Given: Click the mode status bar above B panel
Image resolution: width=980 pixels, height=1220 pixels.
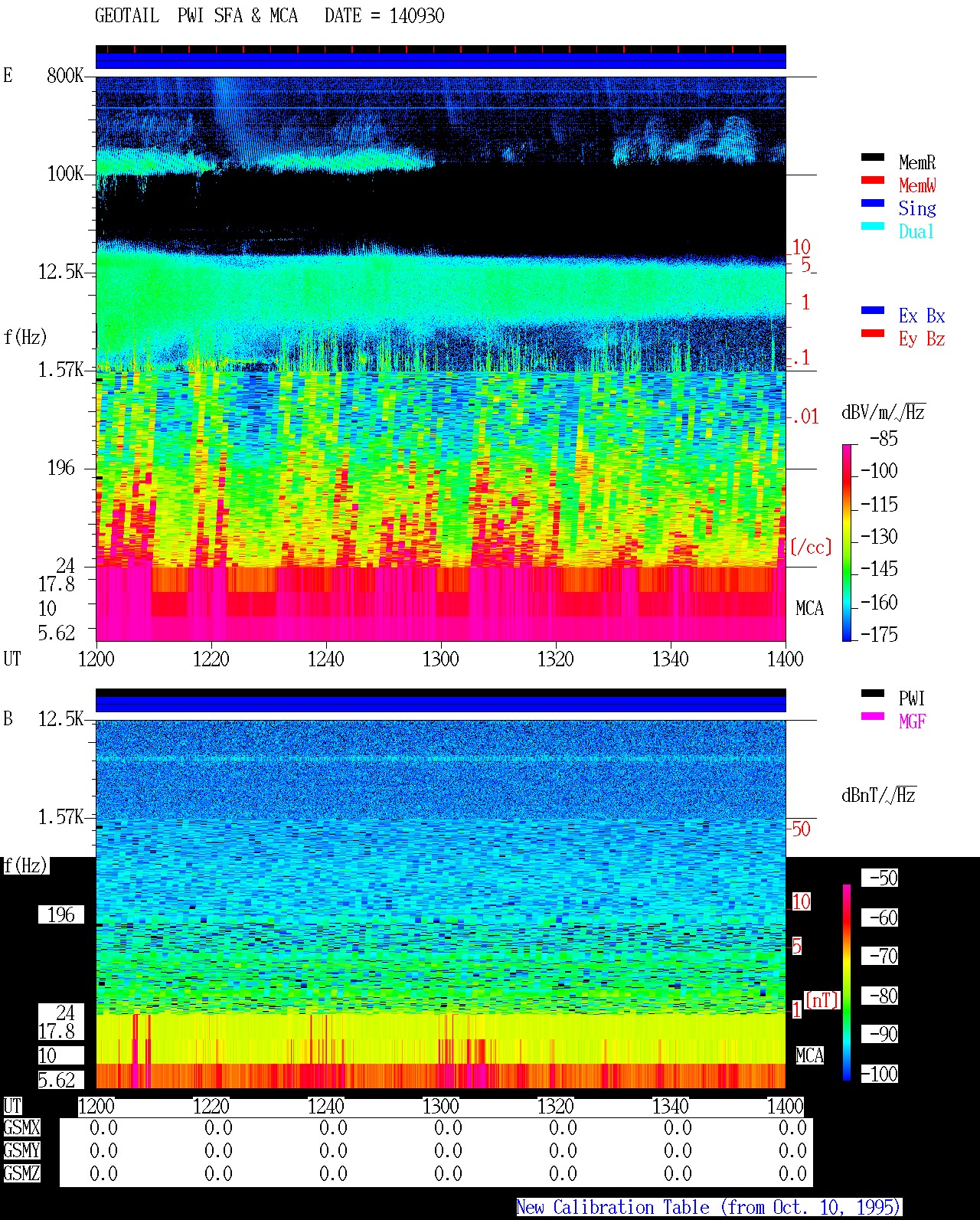Looking at the screenshot, I should click(x=441, y=701).
